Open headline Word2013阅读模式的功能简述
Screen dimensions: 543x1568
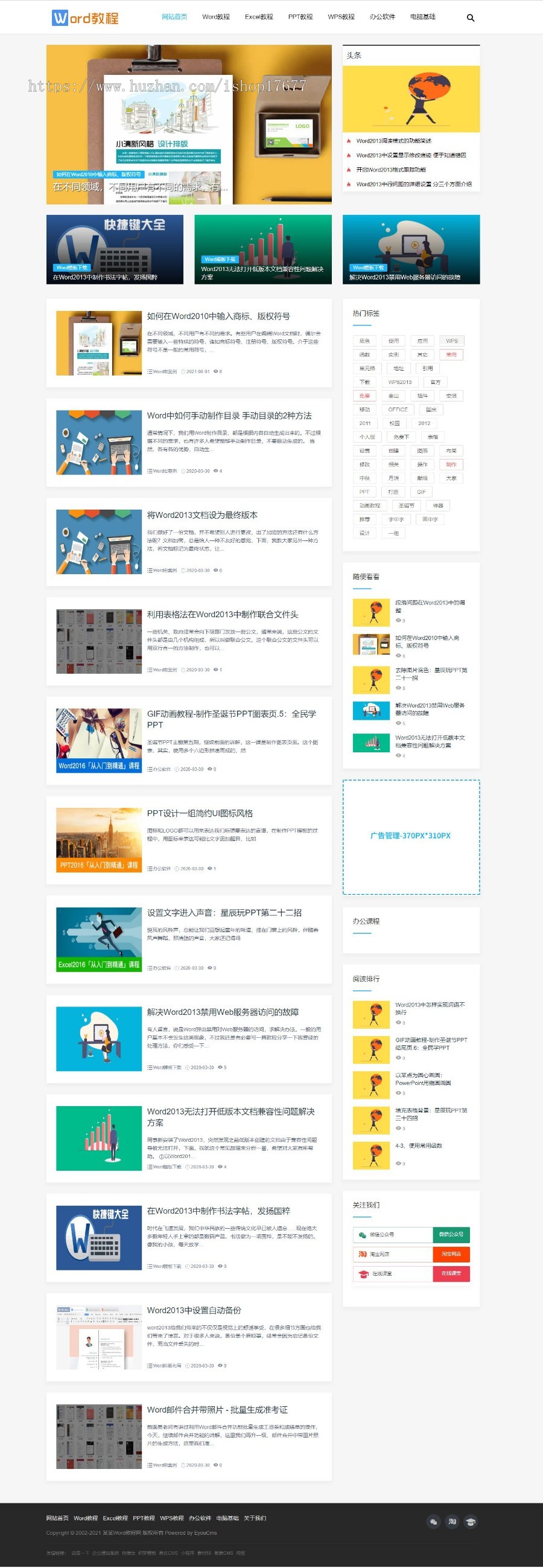click(x=394, y=141)
